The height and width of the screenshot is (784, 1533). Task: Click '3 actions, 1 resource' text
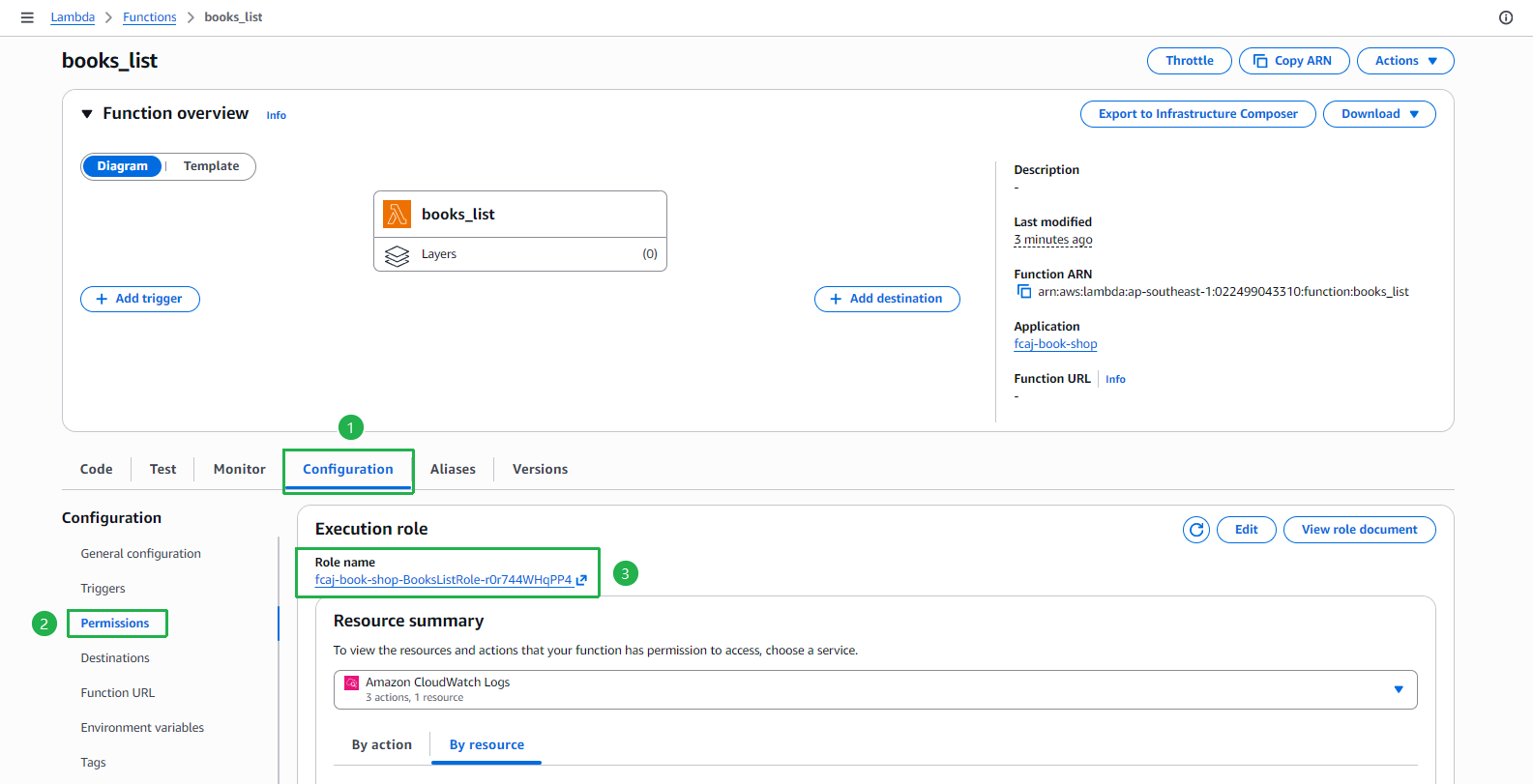point(414,698)
